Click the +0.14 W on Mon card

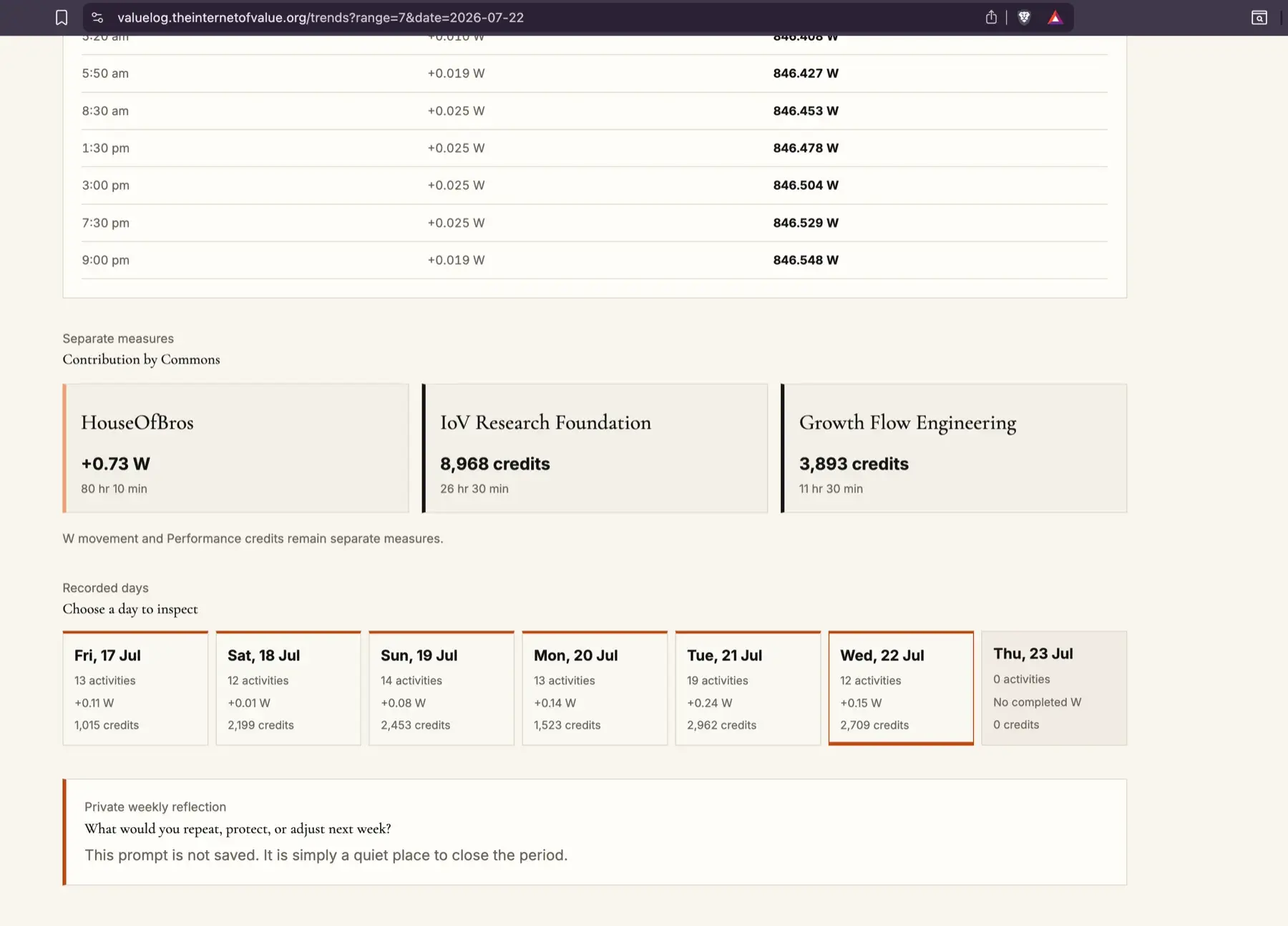(555, 703)
